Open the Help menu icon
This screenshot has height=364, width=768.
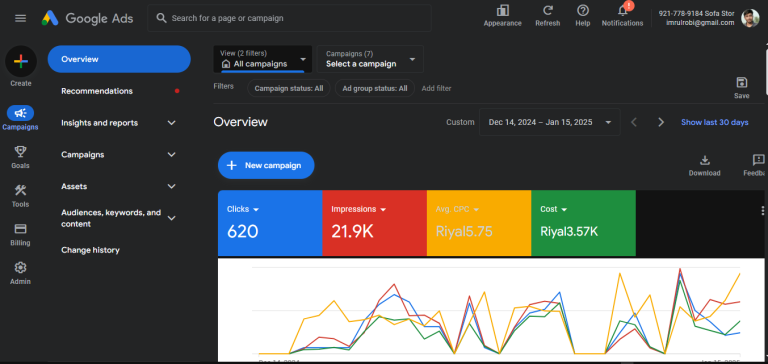pyautogui.click(x=583, y=15)
